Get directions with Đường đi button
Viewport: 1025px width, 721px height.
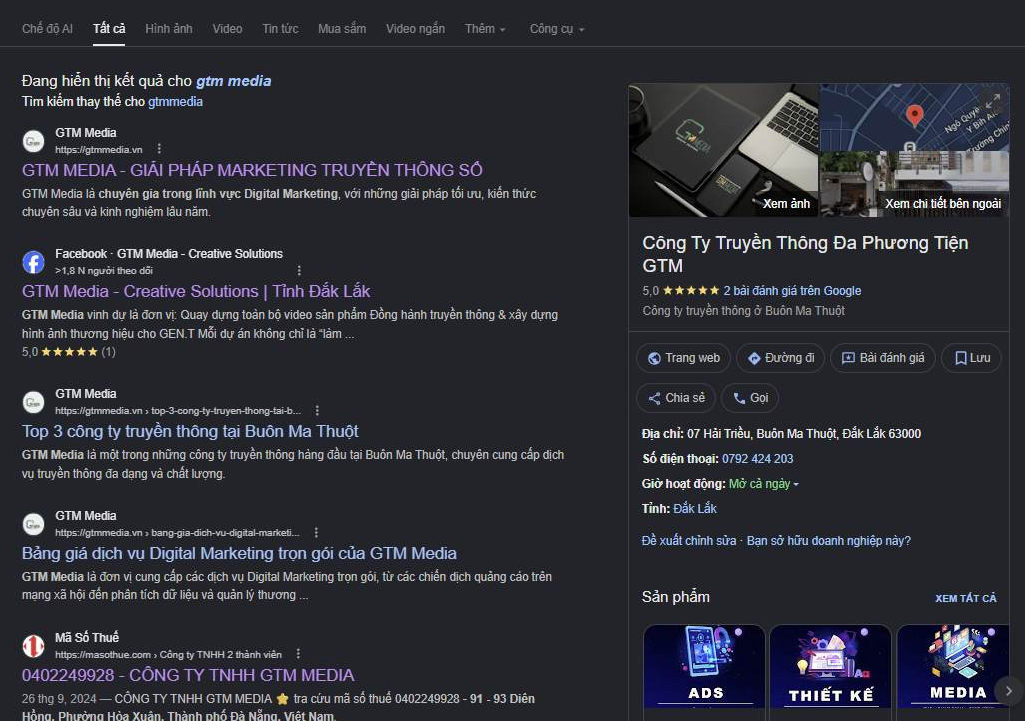coord(781,358)
